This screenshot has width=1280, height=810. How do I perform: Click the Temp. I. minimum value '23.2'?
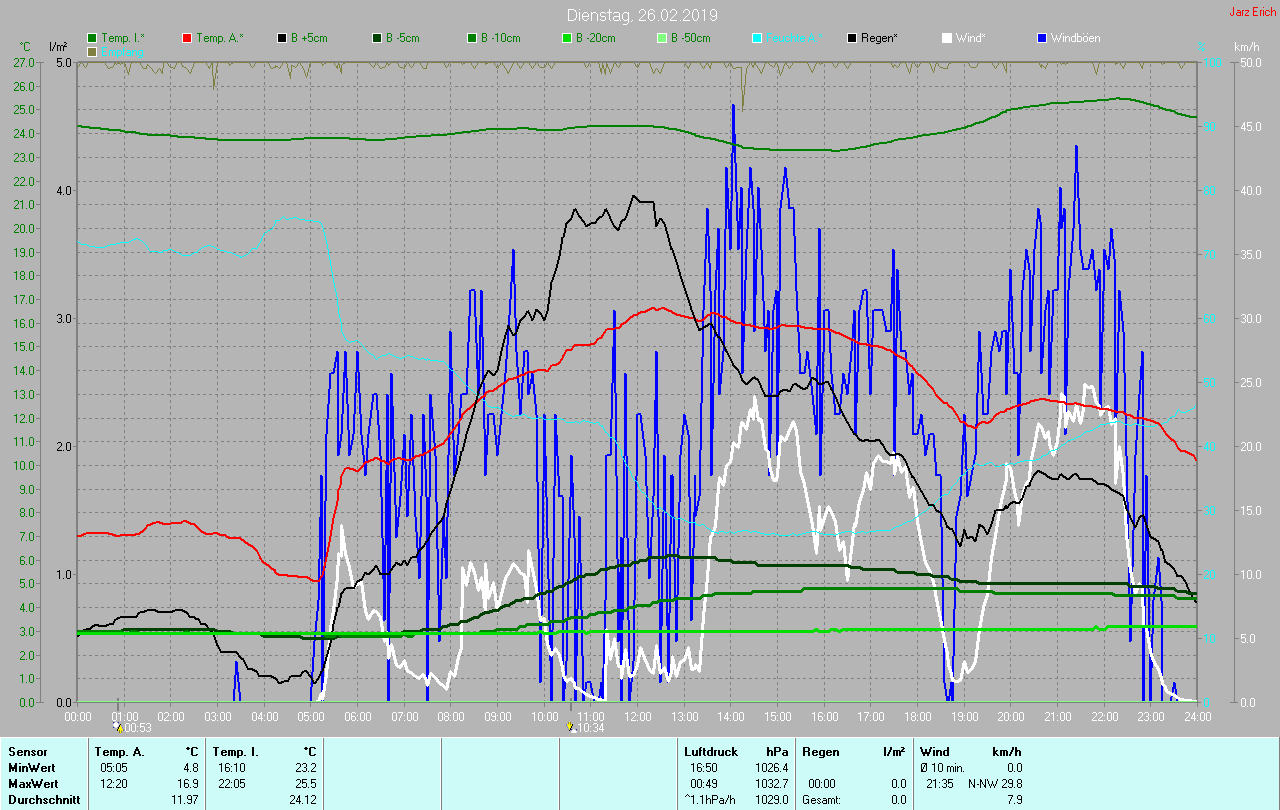coord(305,767)
